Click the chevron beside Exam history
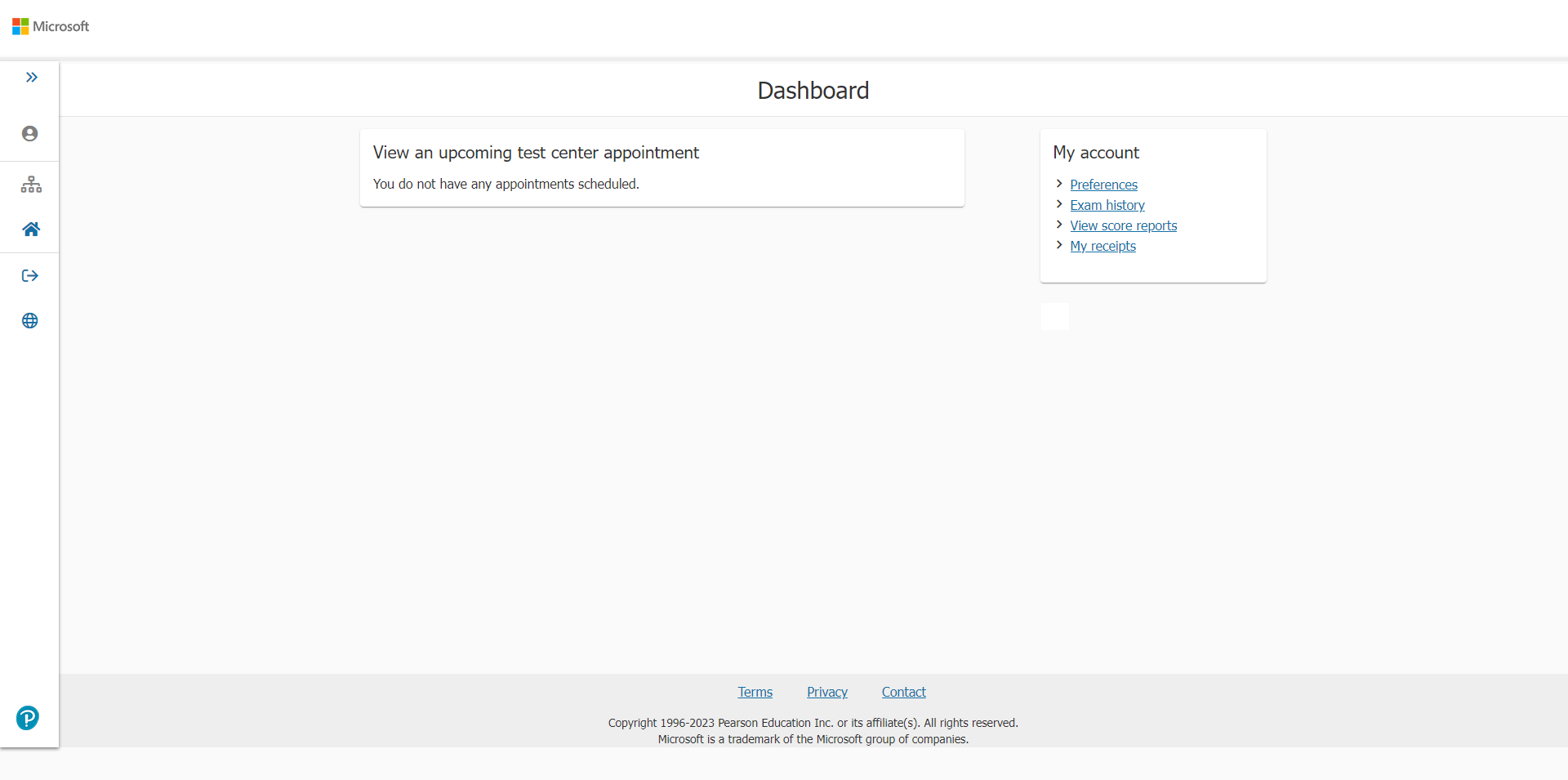 (1059, 204)
